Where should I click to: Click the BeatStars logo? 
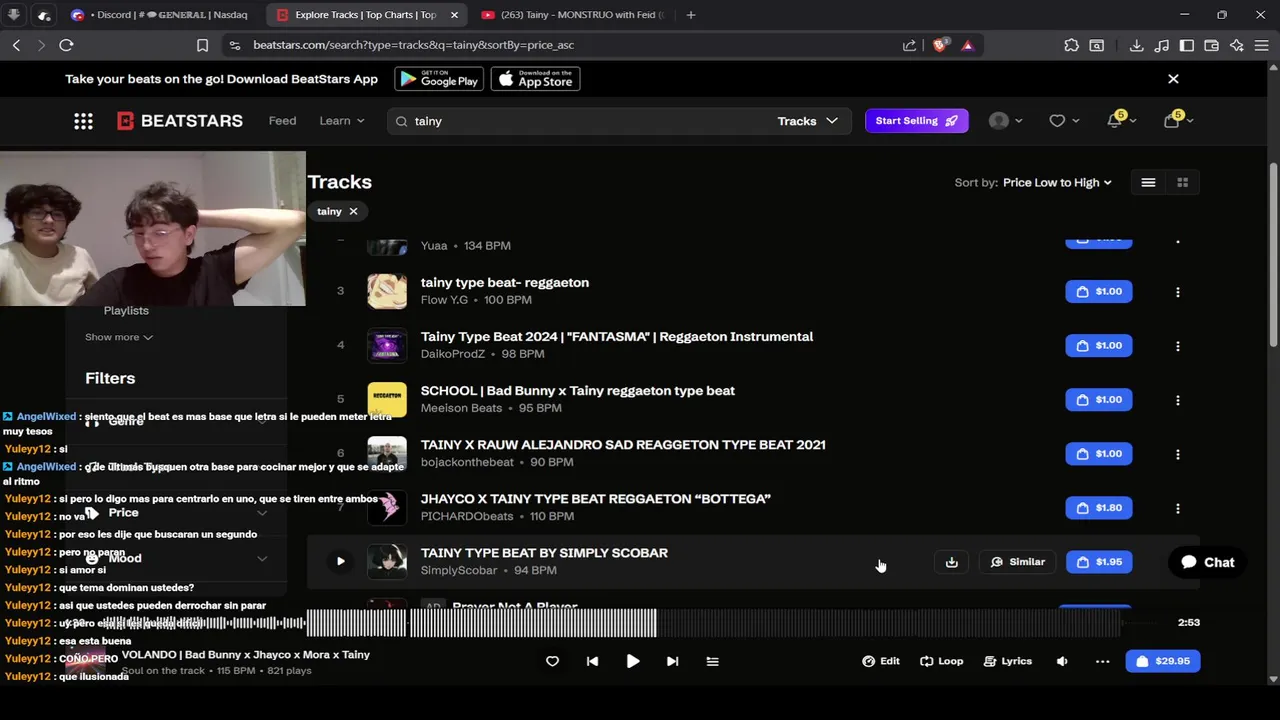(180, 121)
